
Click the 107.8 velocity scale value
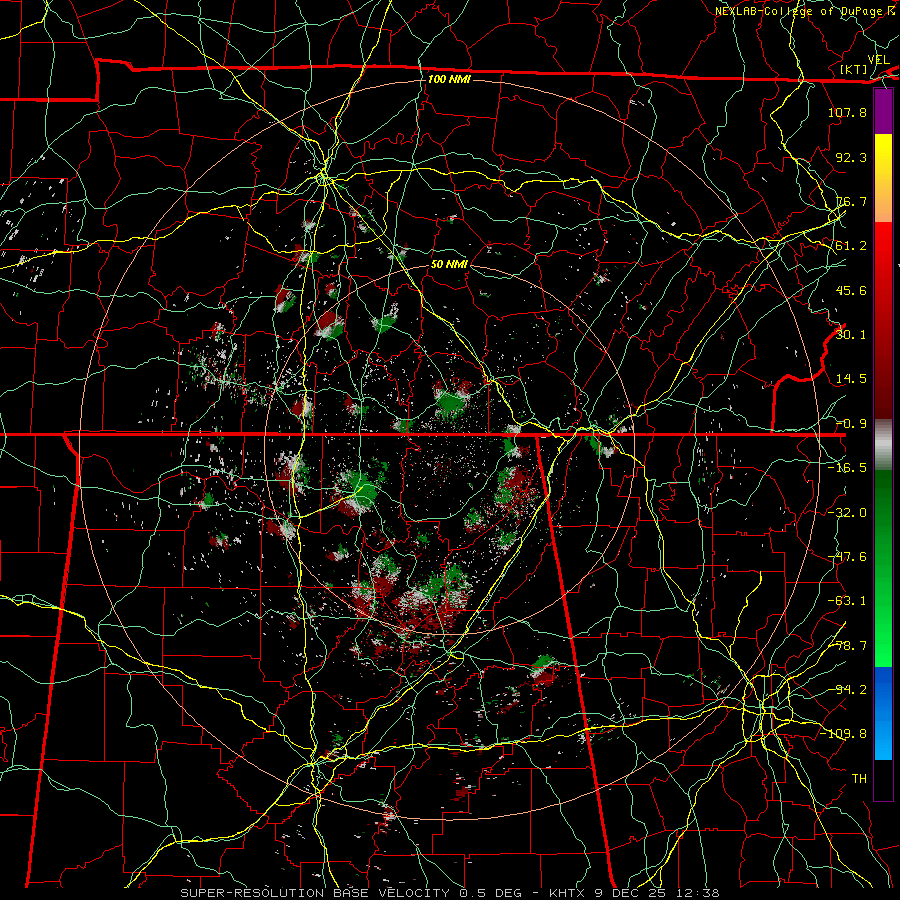click(847, 112)
